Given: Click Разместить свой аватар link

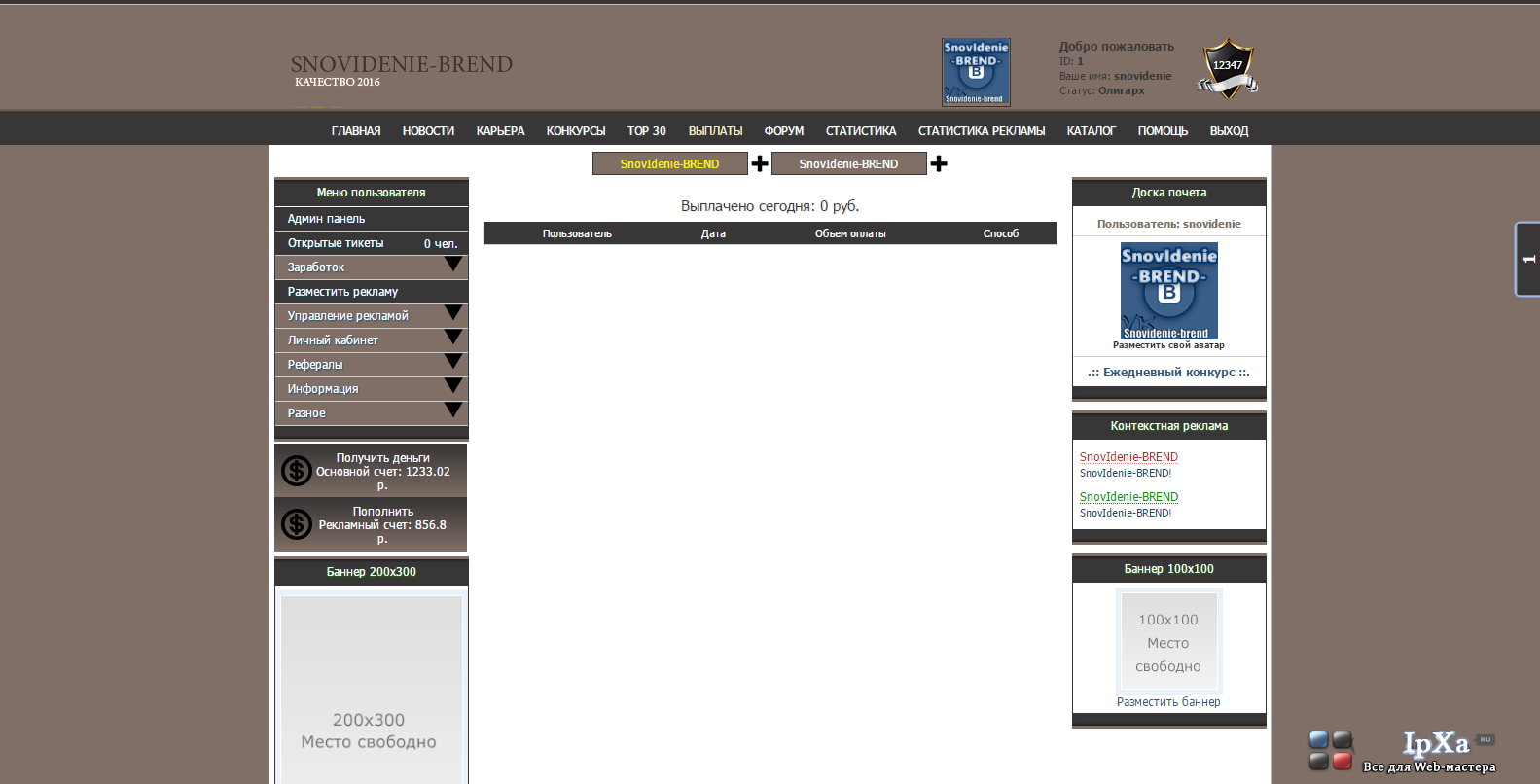Looking at the screenshot, I should [1168, 345].
